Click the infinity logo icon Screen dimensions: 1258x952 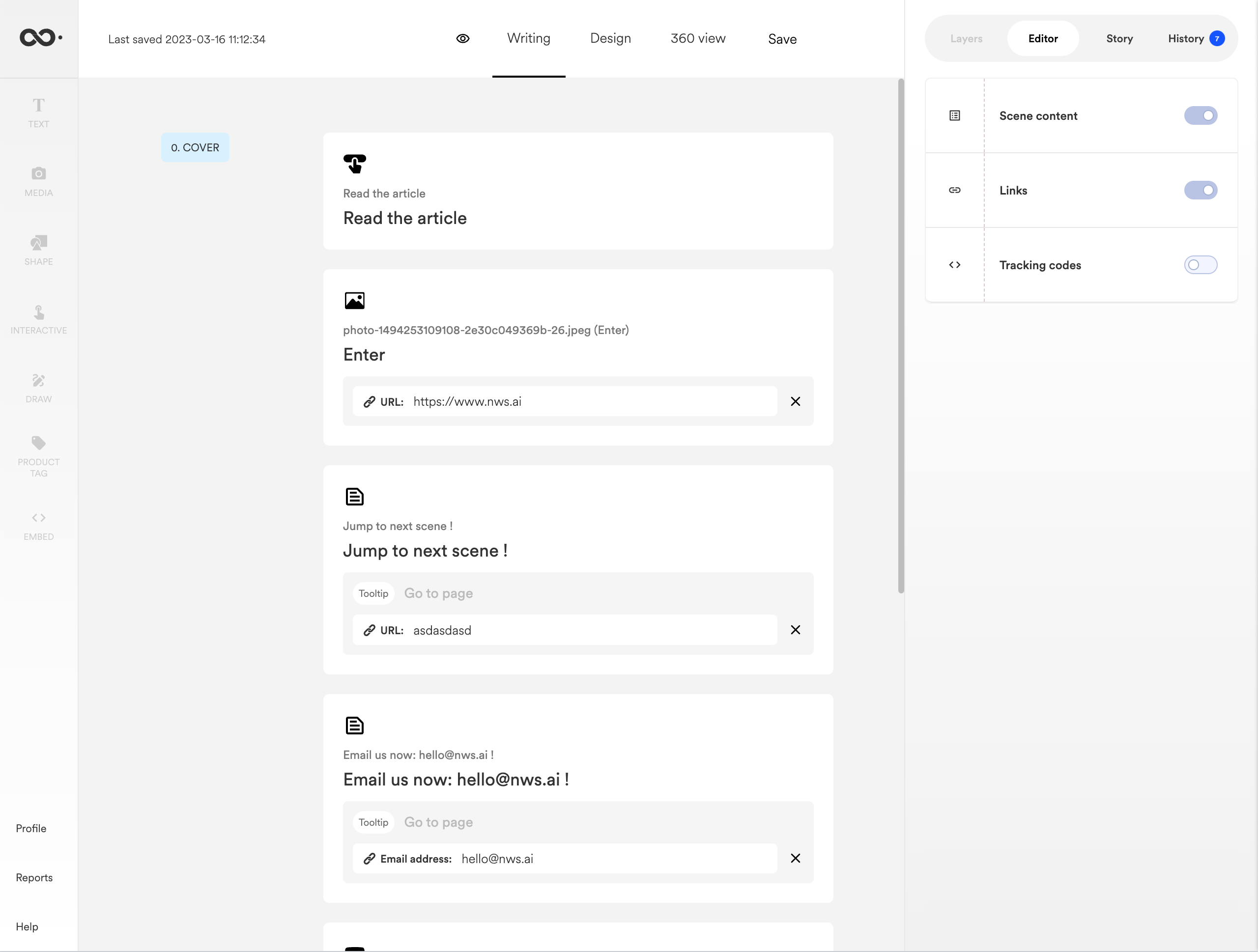[x=40, y=37]
